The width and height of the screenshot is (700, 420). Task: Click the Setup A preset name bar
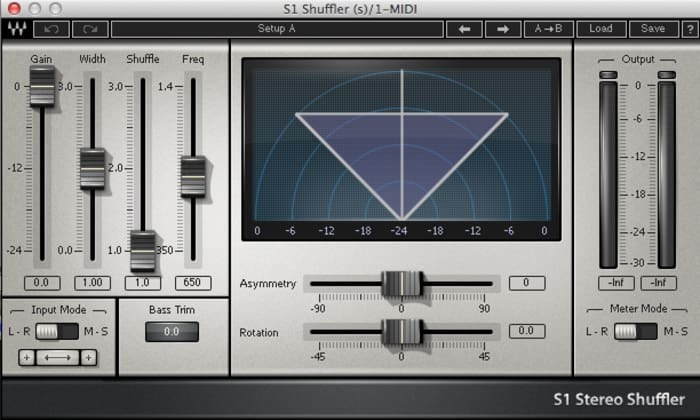(x=277, y=29)
